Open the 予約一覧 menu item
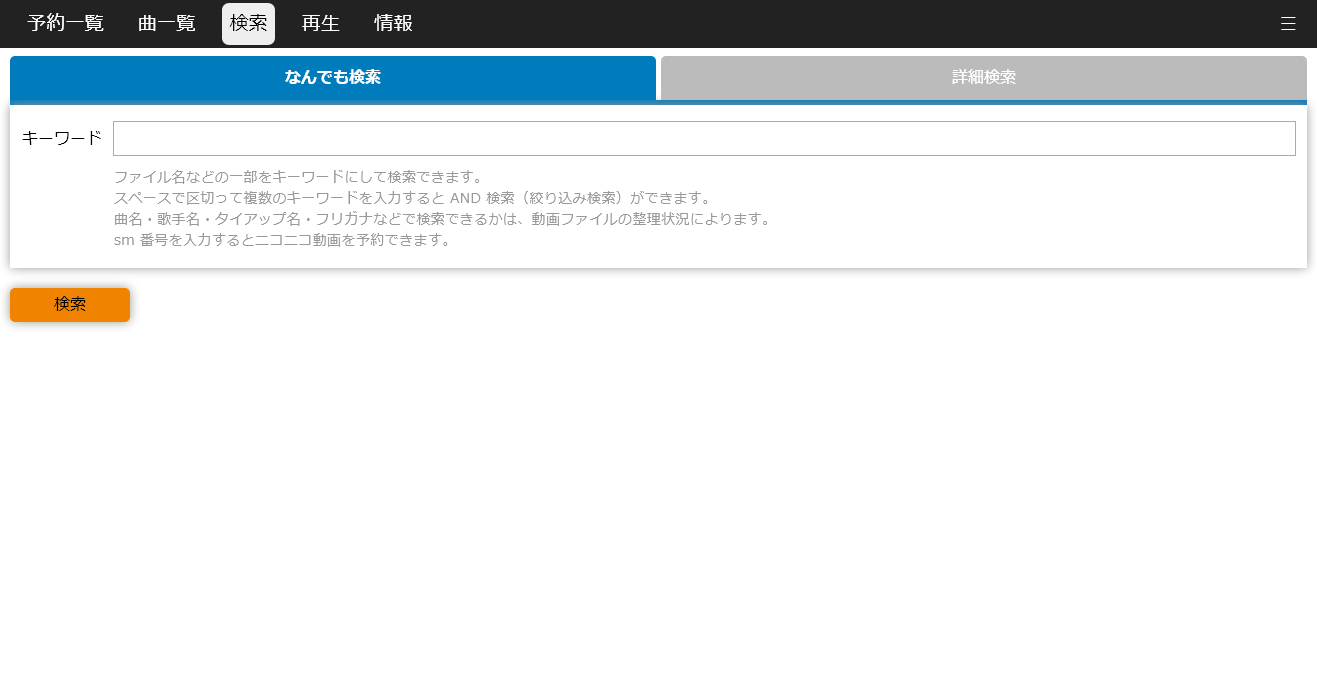Viewport: 1317px width, 685px height. coord(66,24)
